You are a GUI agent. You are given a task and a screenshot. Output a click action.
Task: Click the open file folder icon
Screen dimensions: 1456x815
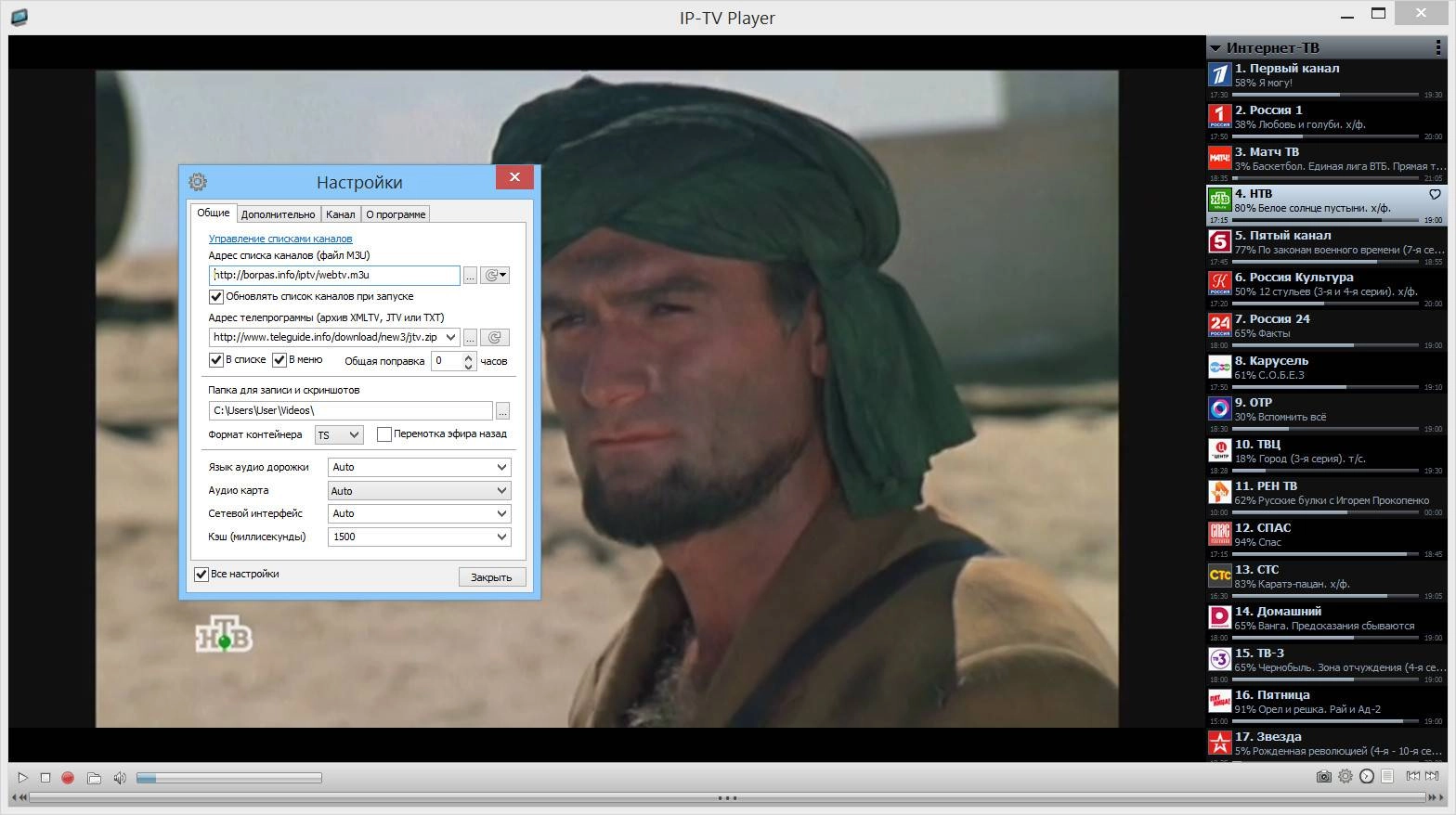coord(94,777)
